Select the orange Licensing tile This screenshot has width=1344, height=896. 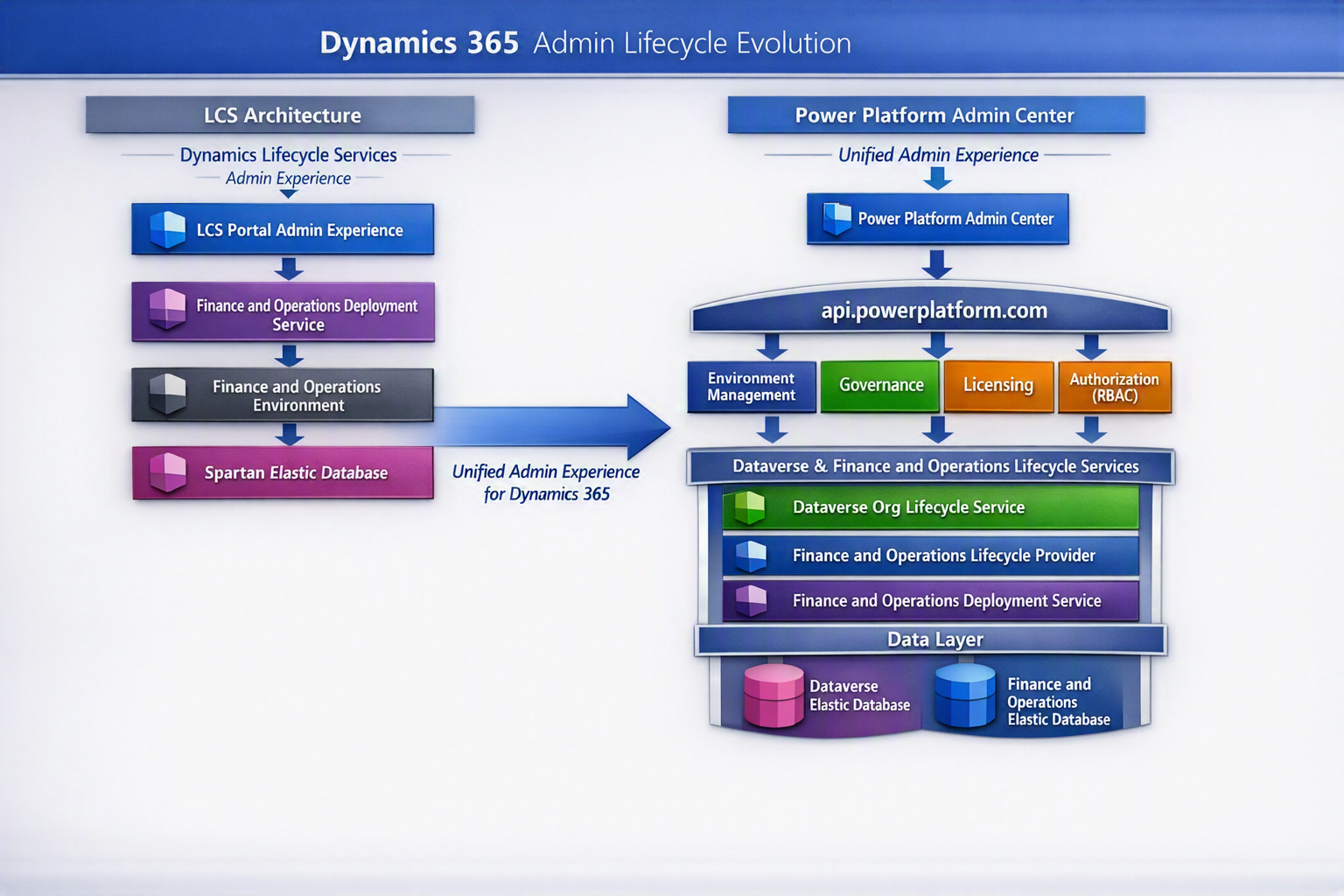point(998,386)
